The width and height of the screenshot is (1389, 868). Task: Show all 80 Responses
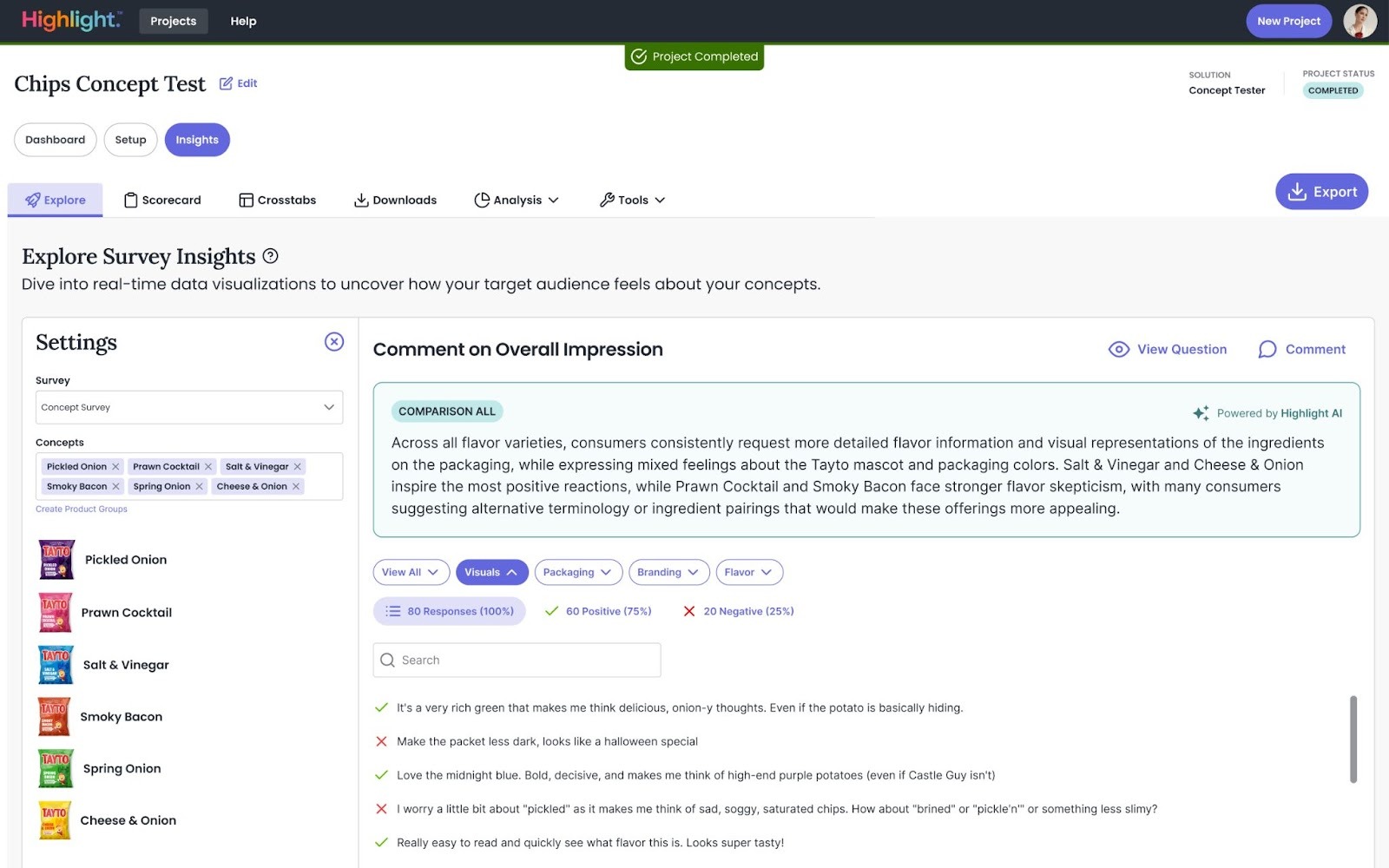click(450, 611)
